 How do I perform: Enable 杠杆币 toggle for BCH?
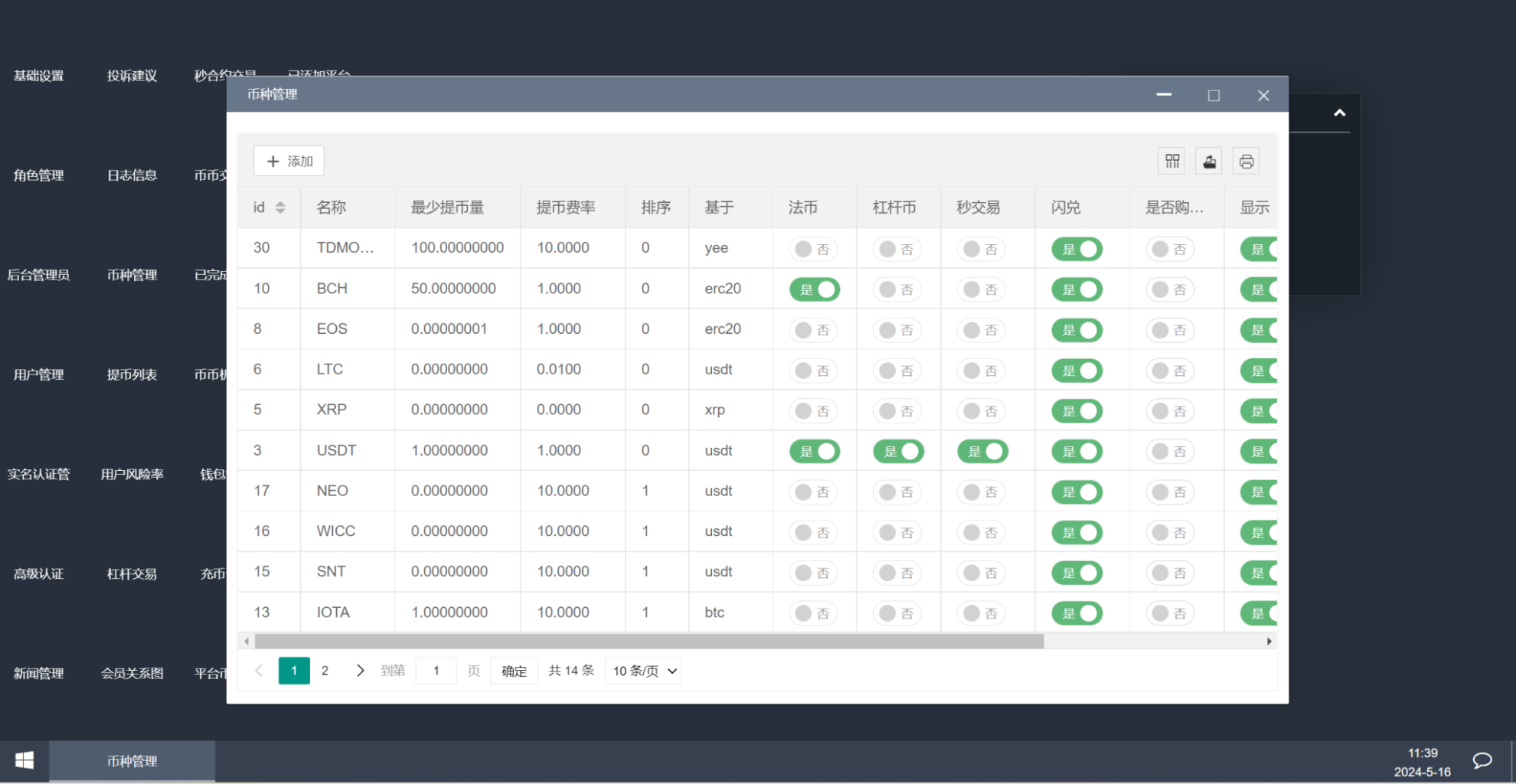898,289
